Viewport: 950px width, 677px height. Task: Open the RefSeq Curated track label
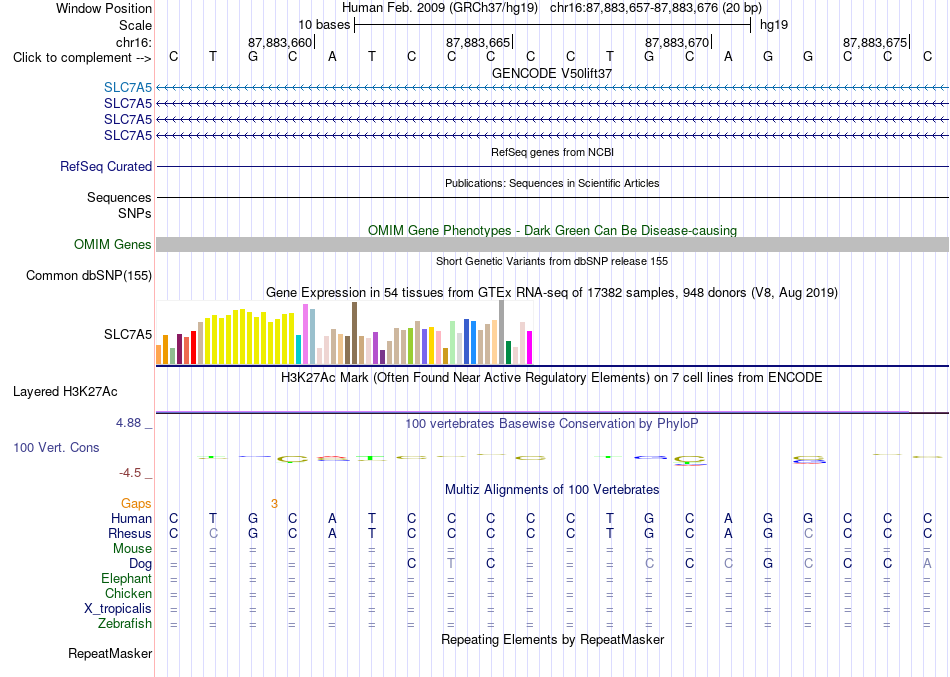pos(106,166)
